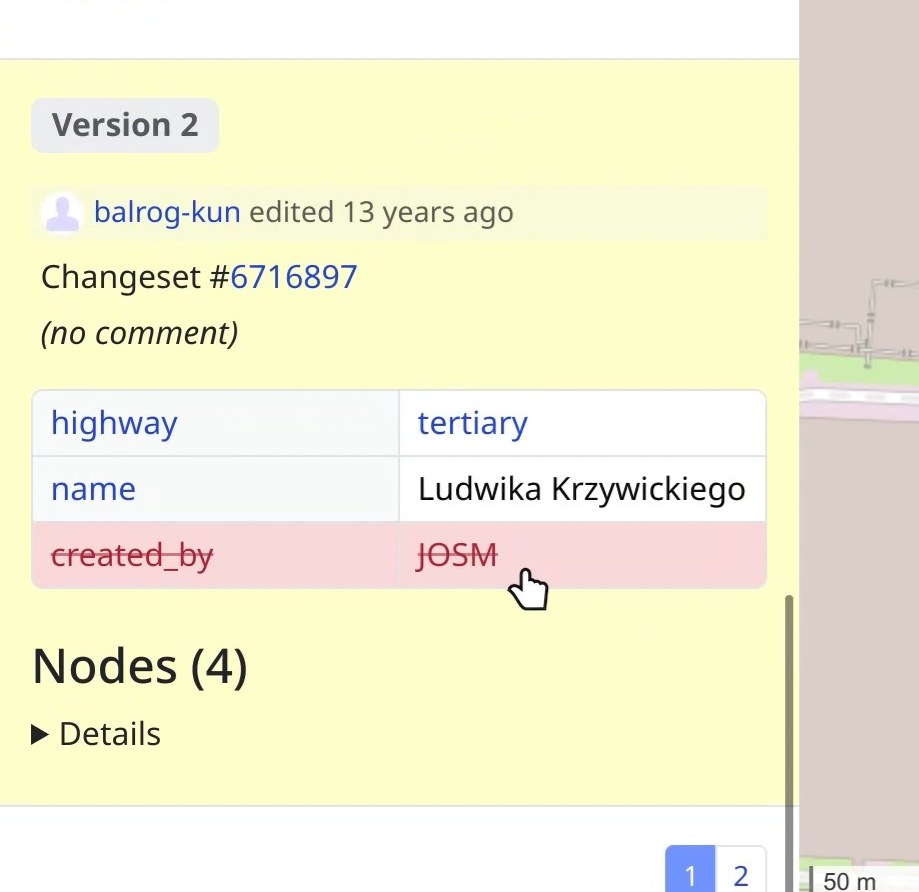Go to page 2 of history
Viewport: 919px width, 892px height.
tap(740, 875)
